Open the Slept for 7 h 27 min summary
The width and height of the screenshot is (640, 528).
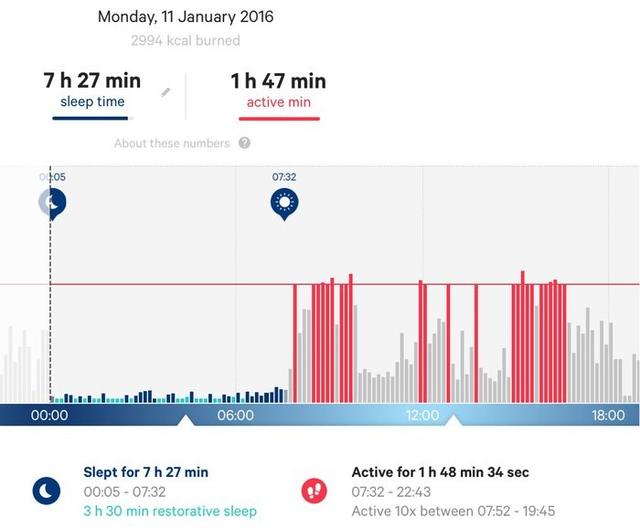pos(146,472)
